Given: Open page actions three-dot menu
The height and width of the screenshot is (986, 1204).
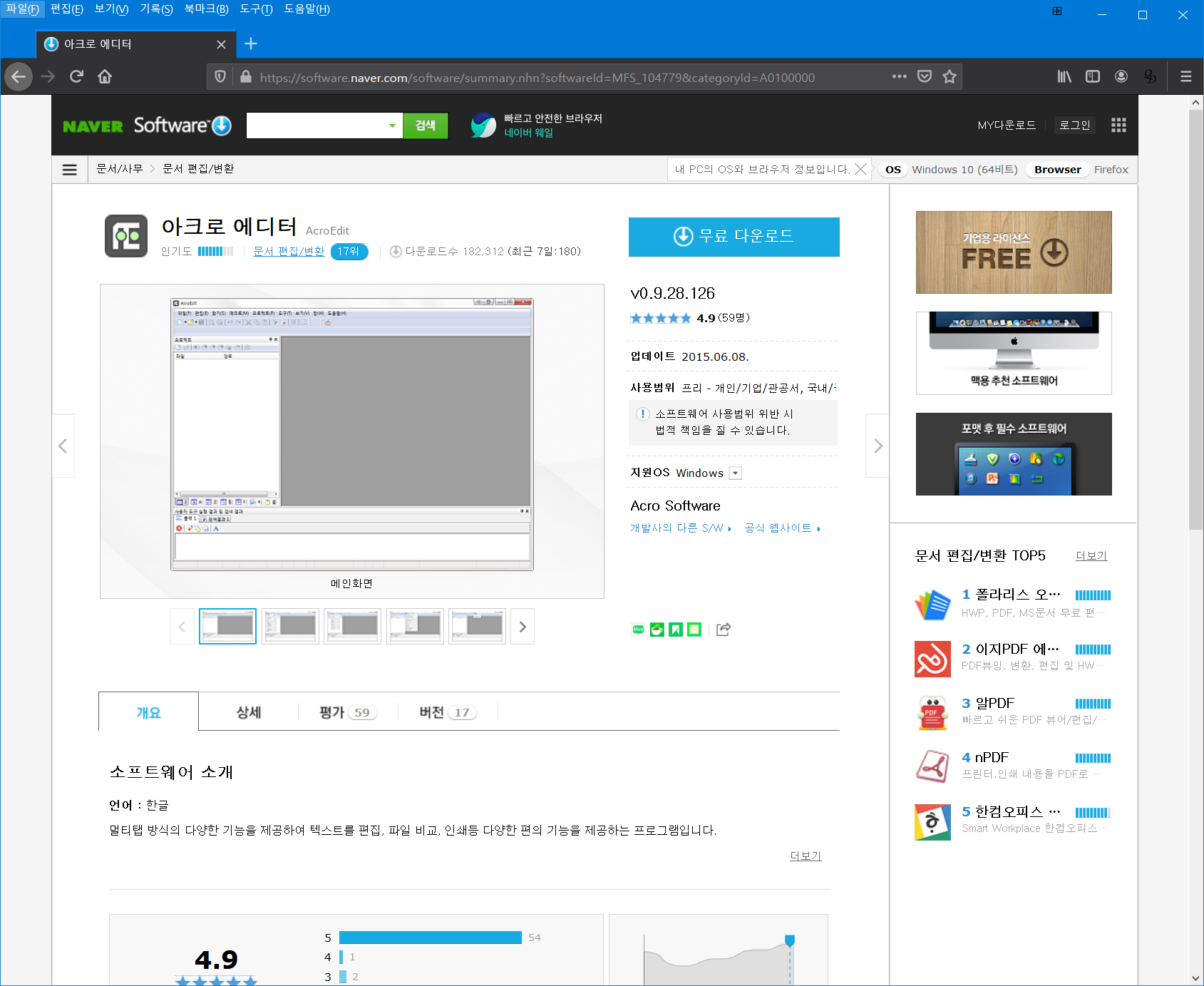Looking at the screenshot, I should point(900,76).
